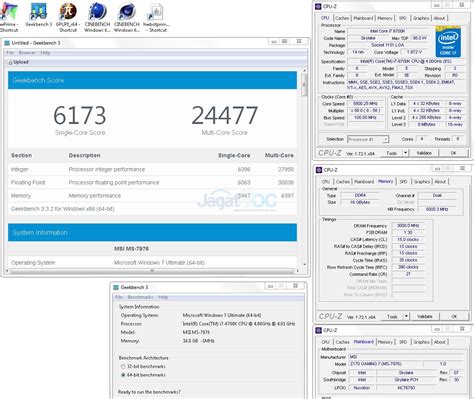Click the CAS# Latency value in CPU-Z Memory
This screenshot has height=399, width=474.
pos(408,239)
